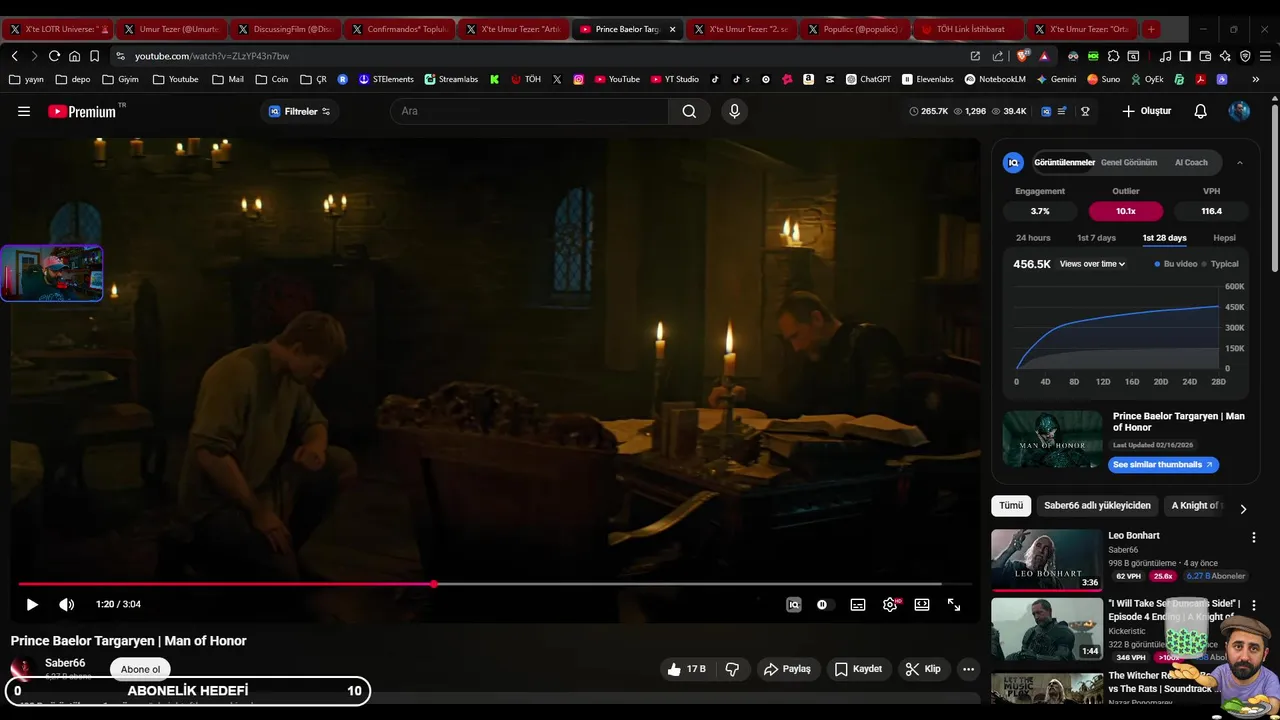The height and width of the screenshot is (720, 1280).
Task: Open the ChatGPT bookmark
Action: 868,79
